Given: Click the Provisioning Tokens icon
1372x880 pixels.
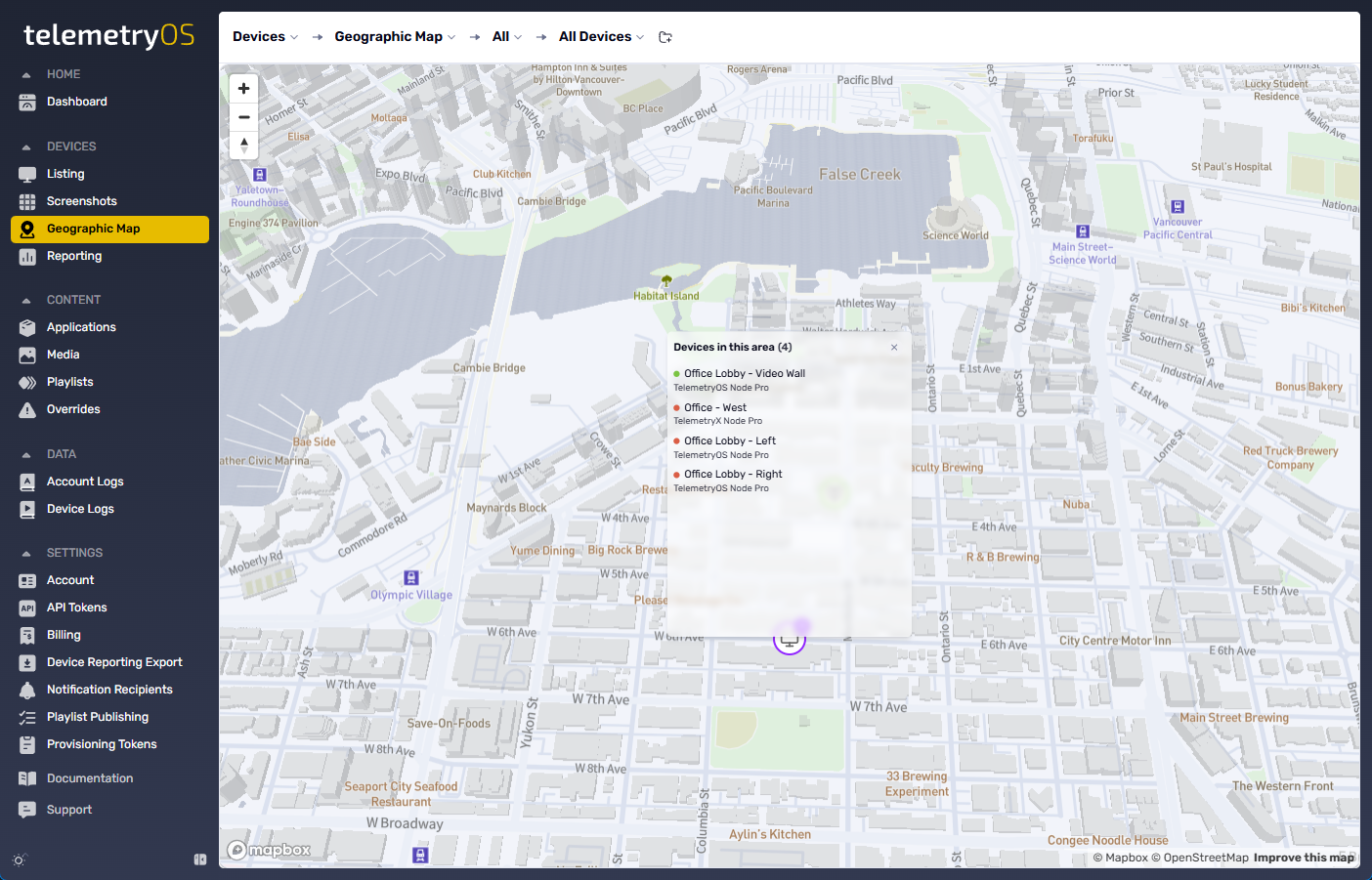Looking at the screenshot, I should click(27, 744).
